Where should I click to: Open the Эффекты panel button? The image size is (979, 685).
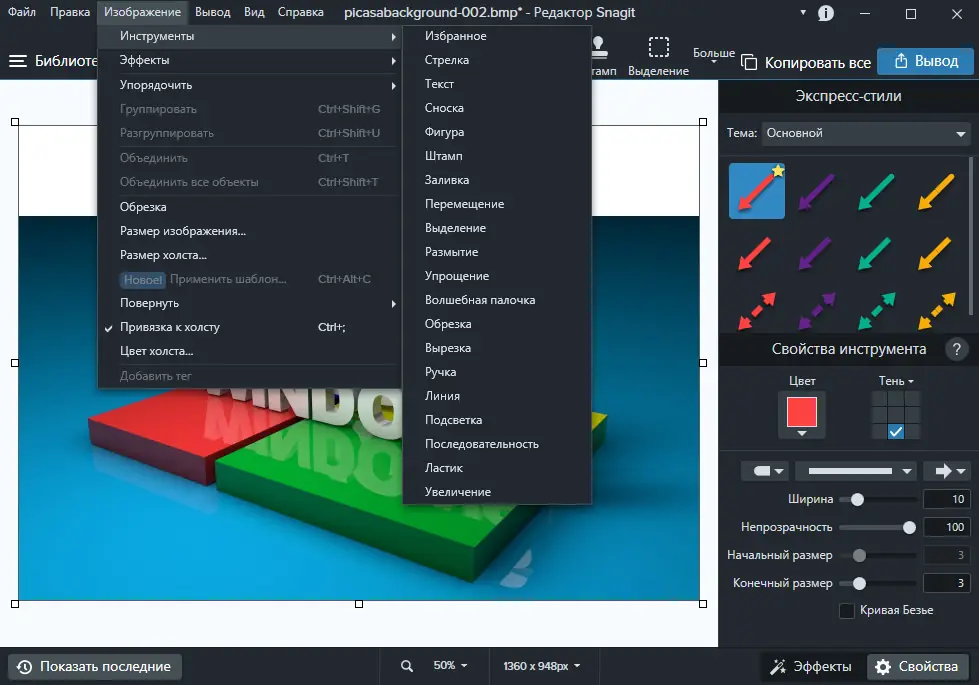(812, 667)
